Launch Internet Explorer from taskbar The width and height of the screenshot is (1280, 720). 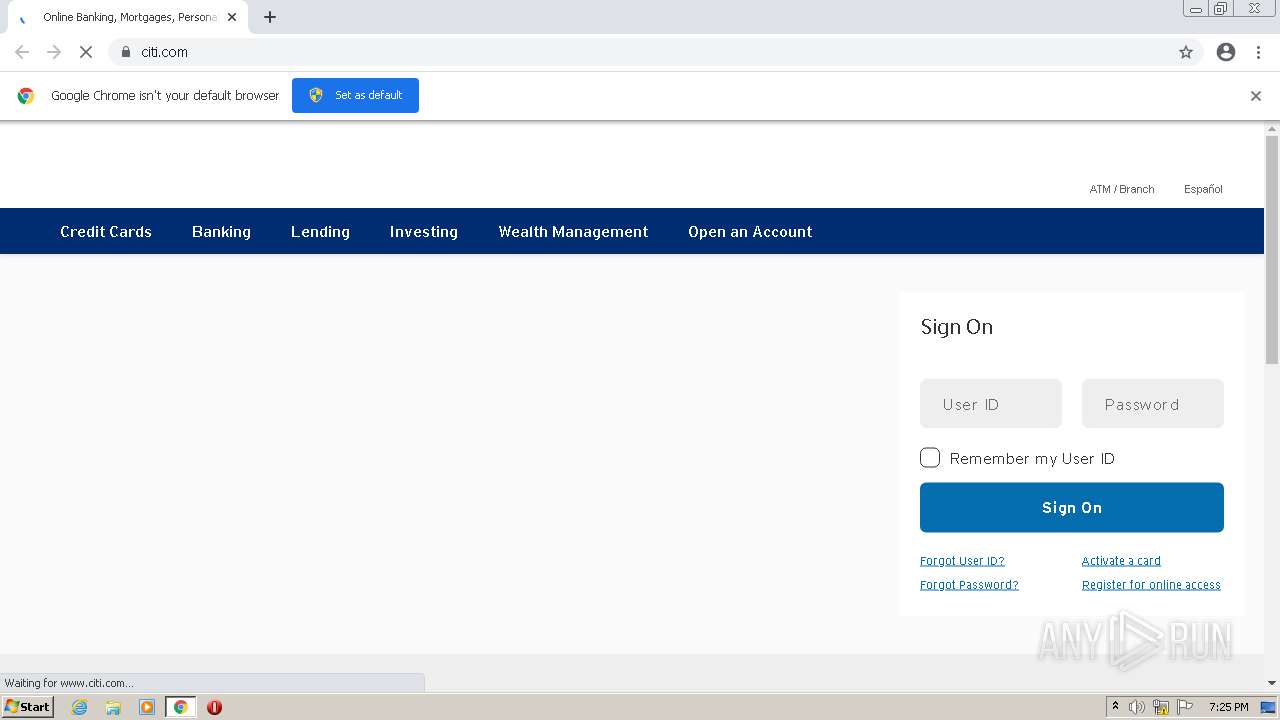click(80, 707)
